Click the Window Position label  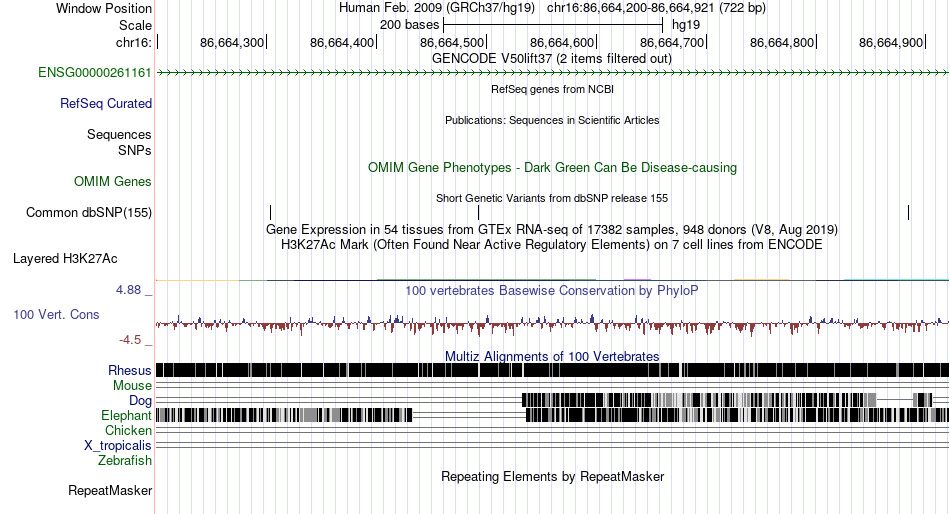[x=104, y=8]
